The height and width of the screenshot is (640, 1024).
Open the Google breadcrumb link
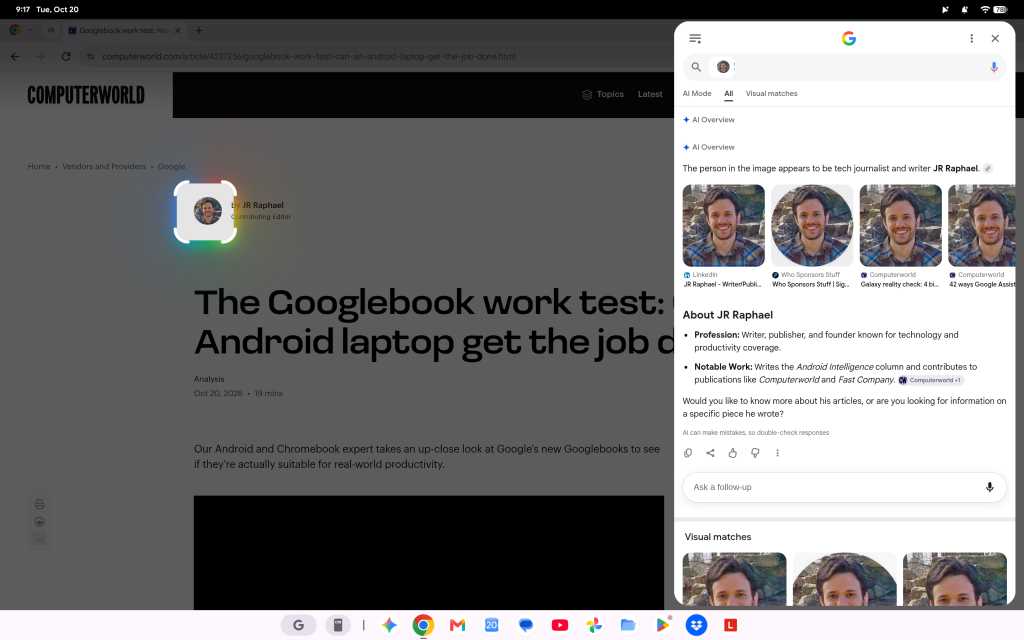tap(171, 167)
